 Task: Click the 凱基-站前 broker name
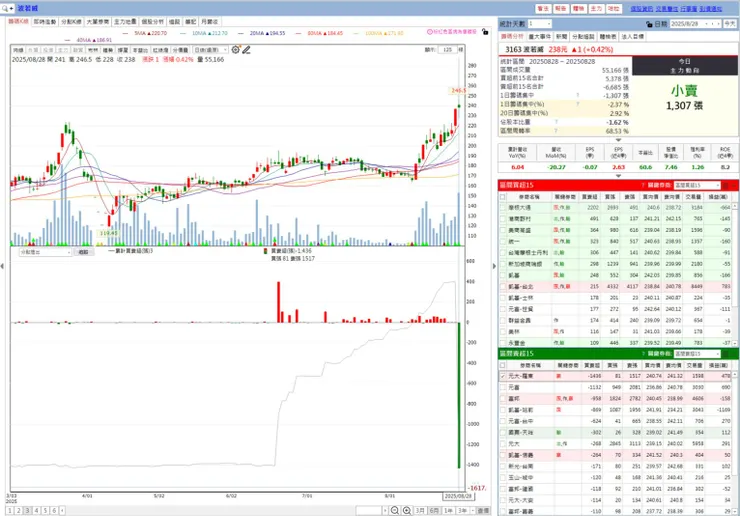click(x=520, y=410)
